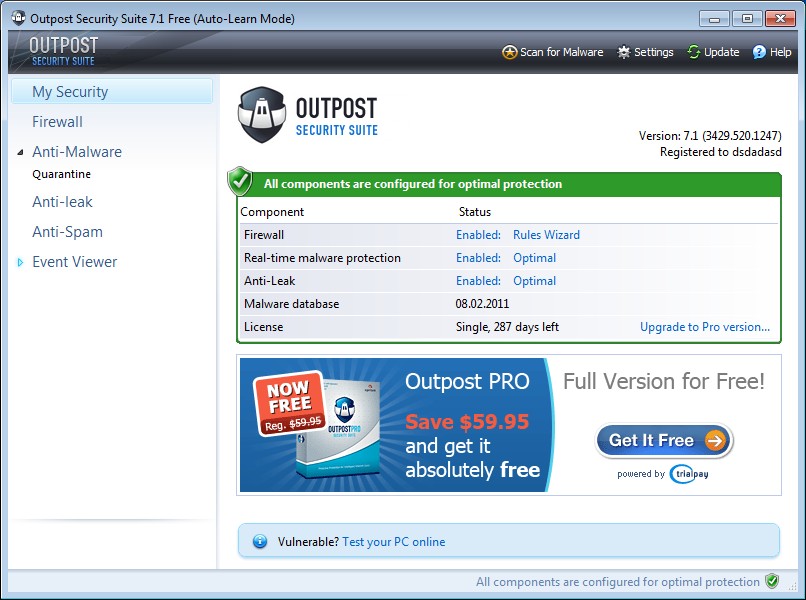Click the blue info icon beside Vulnerable

tap(260, 541)
